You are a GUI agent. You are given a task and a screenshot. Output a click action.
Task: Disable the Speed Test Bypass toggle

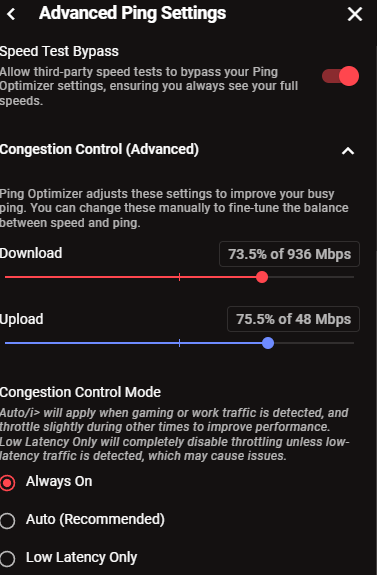(x=341, y=76)
